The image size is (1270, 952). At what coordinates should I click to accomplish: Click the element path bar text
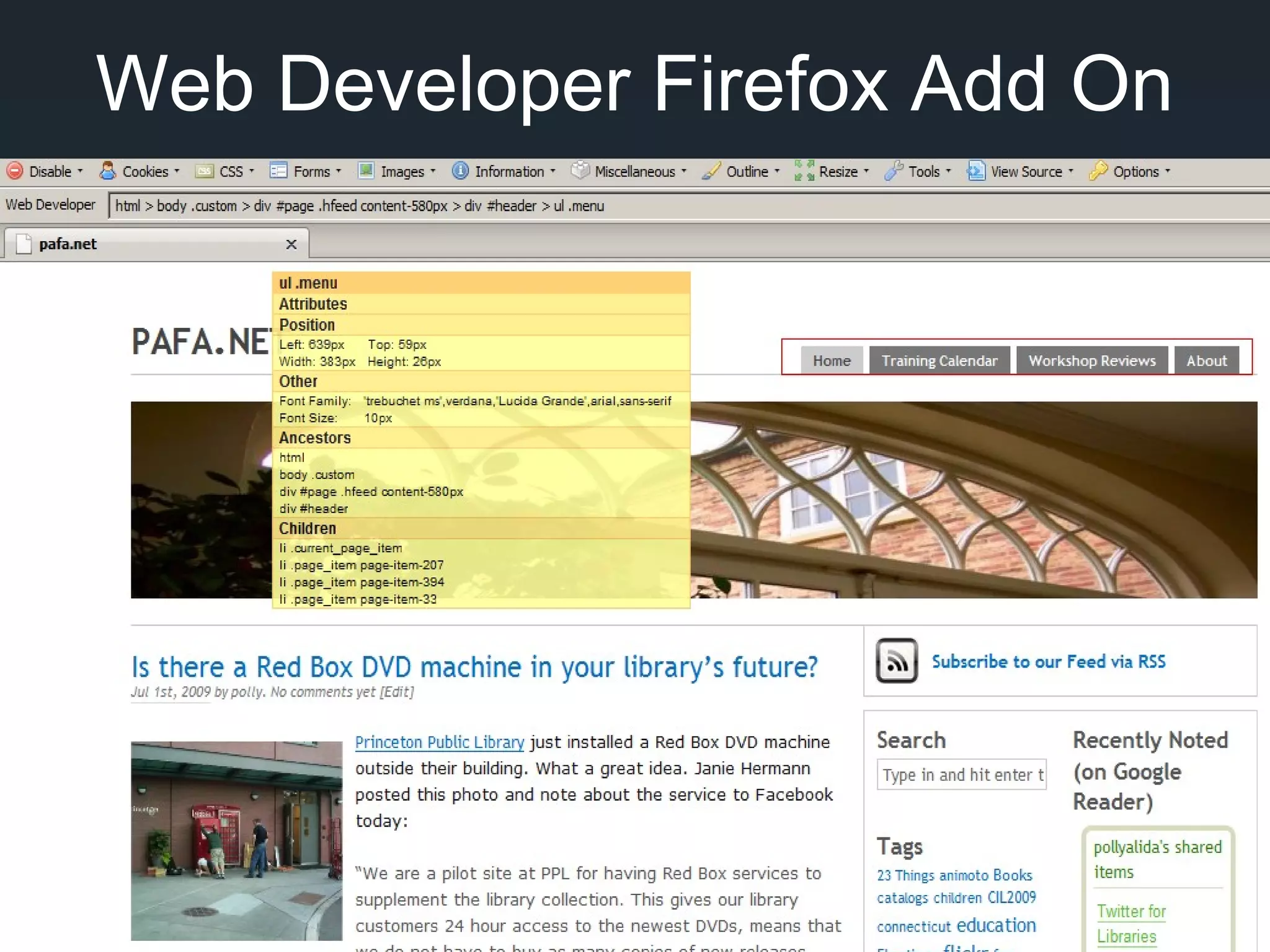[x=360, y=206]
